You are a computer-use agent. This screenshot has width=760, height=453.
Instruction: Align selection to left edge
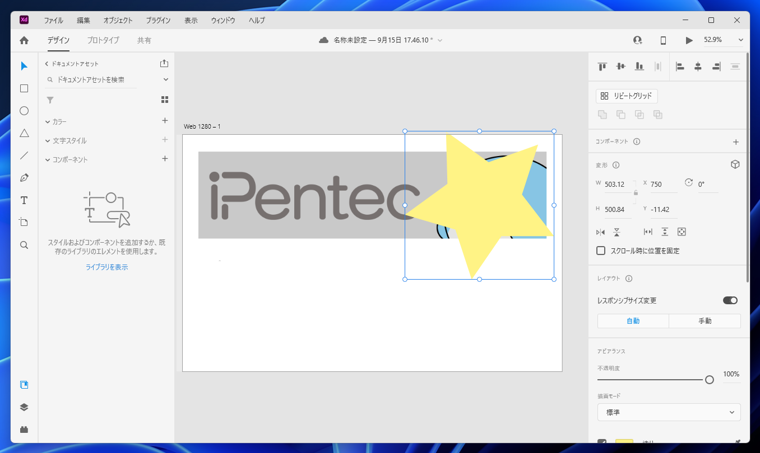680,66
